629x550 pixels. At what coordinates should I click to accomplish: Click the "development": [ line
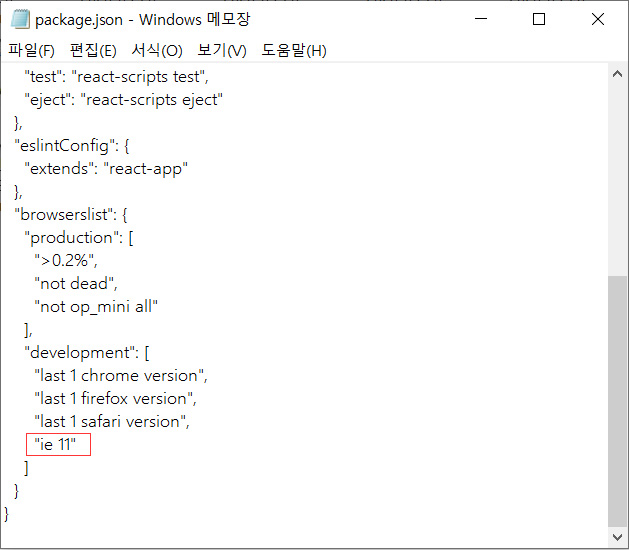(x=87, y=353)
